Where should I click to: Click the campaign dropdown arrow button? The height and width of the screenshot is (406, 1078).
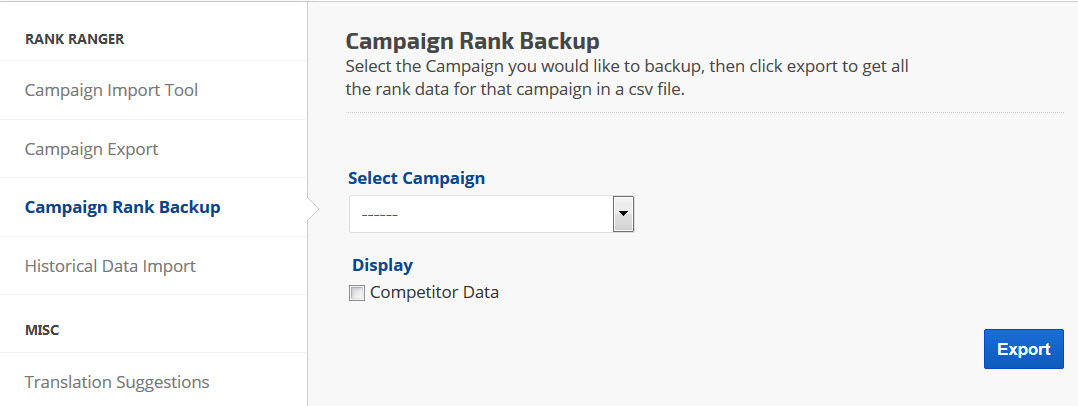[x=623, y=214]
